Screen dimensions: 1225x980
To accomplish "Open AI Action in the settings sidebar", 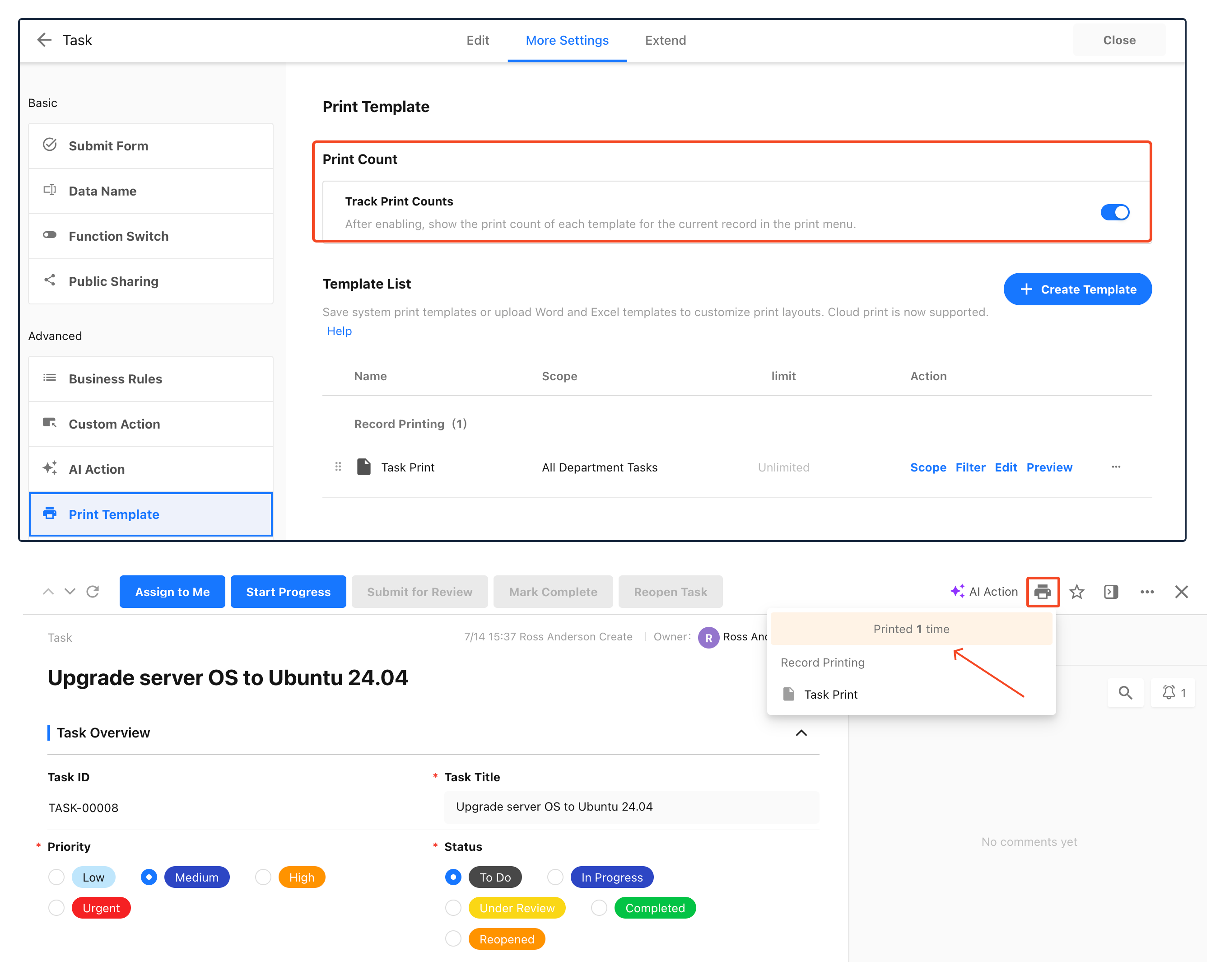I will click(x=150, y=469).
